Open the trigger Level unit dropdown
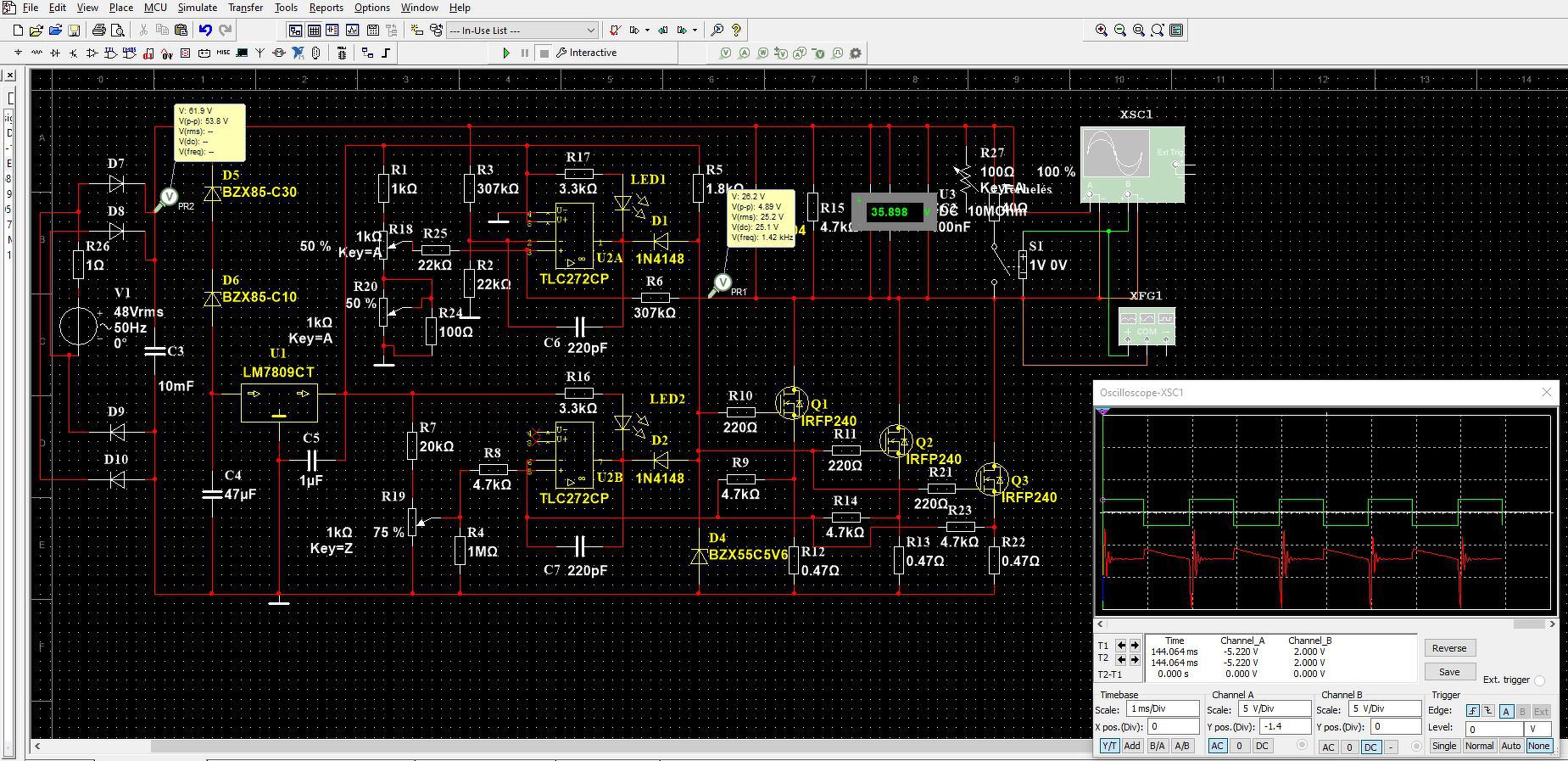The height and width of the screenshot is (761, 1568). pos(1537,729)
